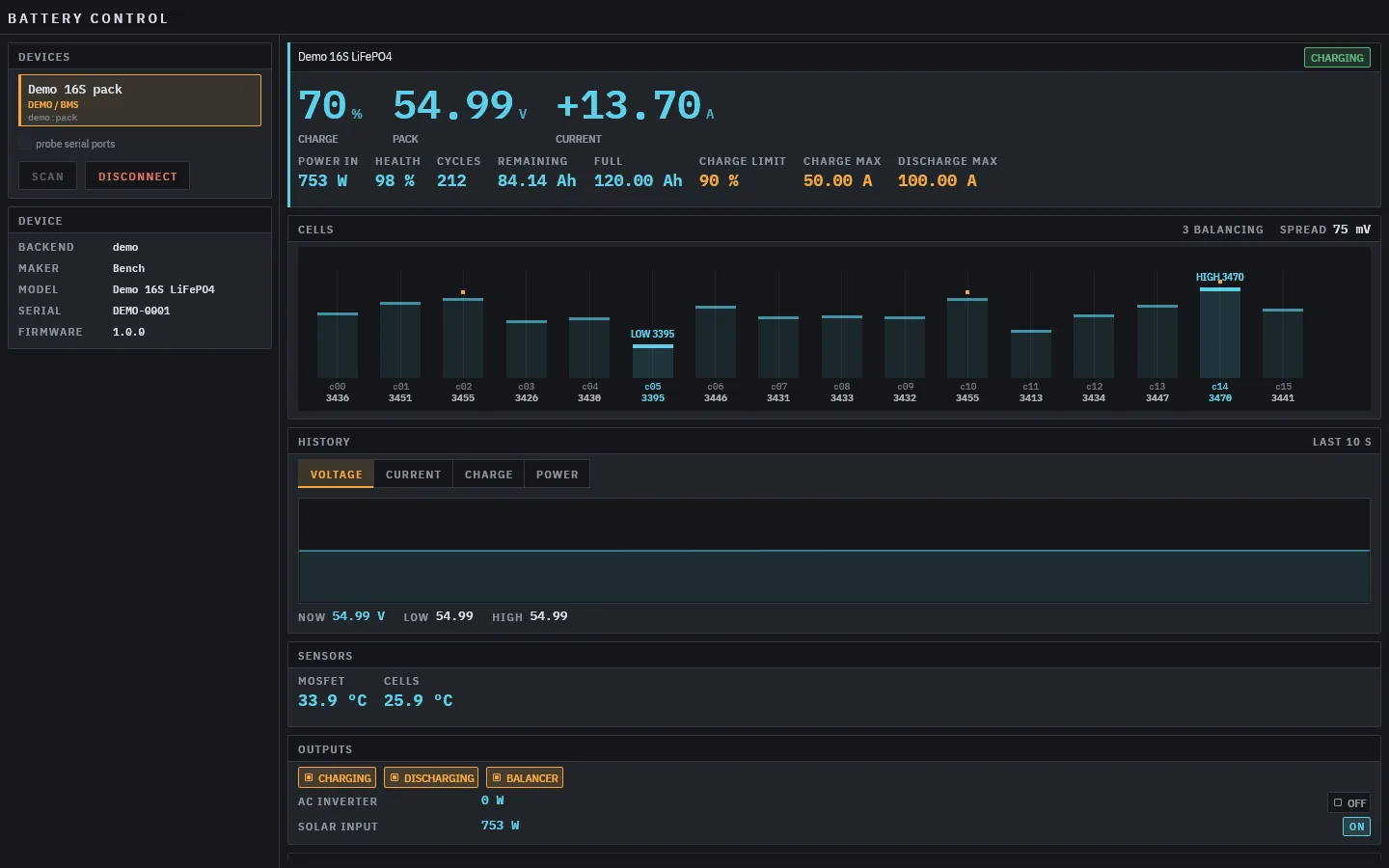Click the firmware version 1.0.0
The width and height of the screenshot is (1389, 868).
[129, 332]
